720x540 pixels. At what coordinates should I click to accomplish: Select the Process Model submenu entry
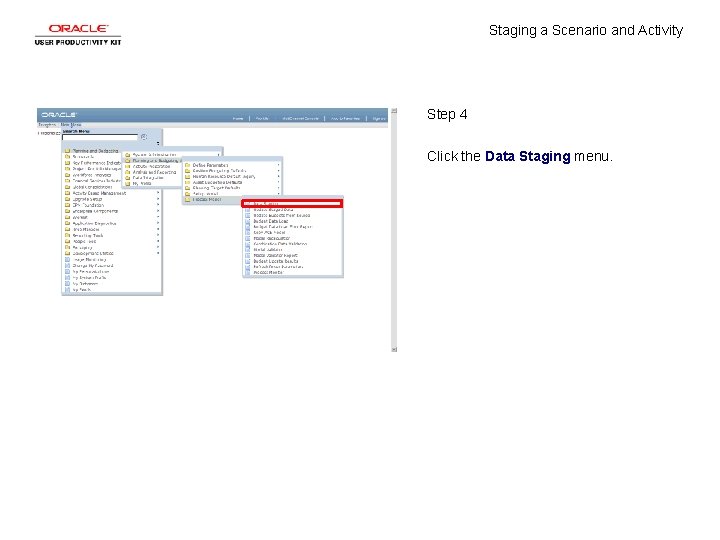click(x=207, y=200)
